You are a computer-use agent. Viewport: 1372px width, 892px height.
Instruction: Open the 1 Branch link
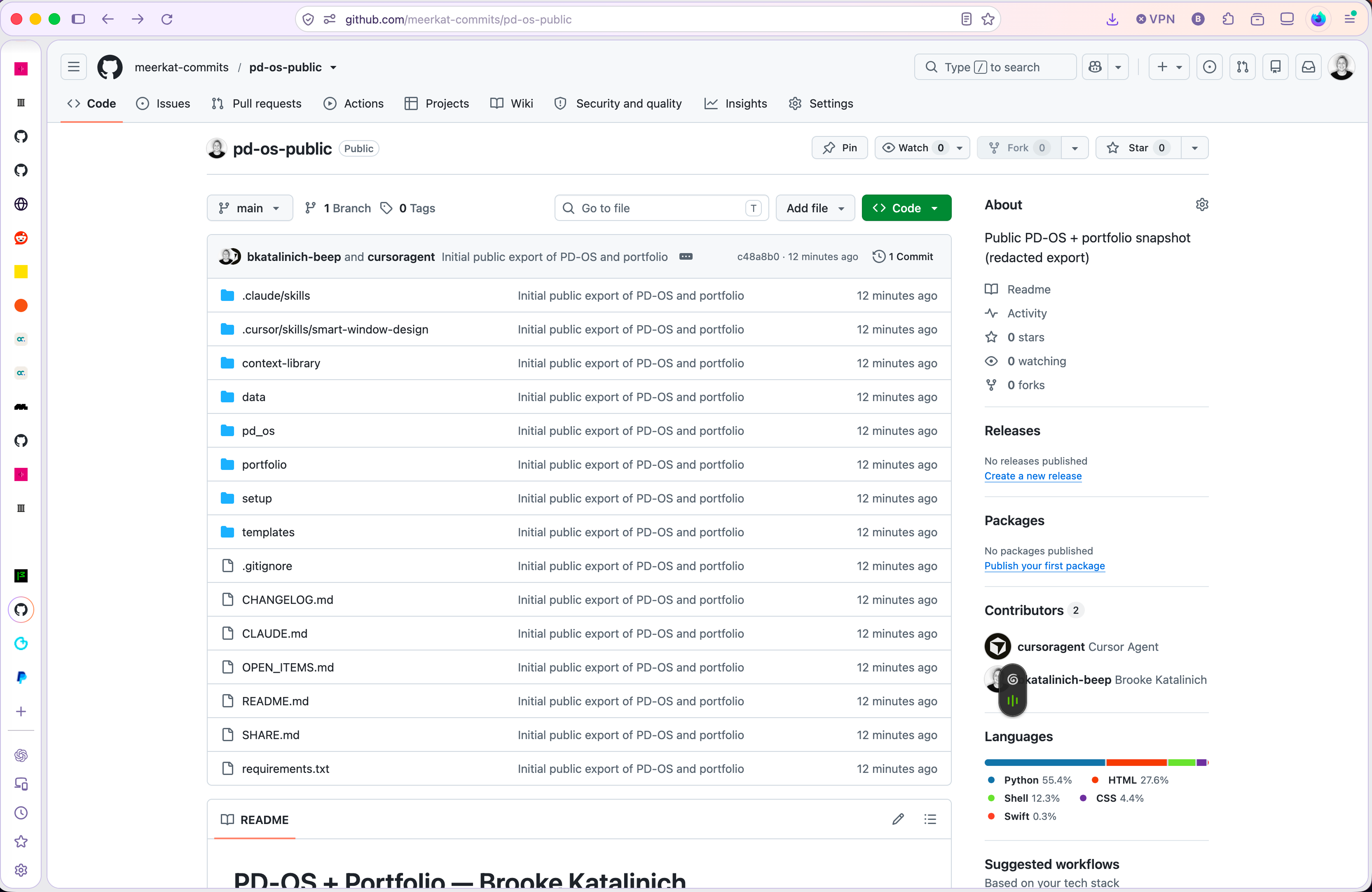point(338,208)
